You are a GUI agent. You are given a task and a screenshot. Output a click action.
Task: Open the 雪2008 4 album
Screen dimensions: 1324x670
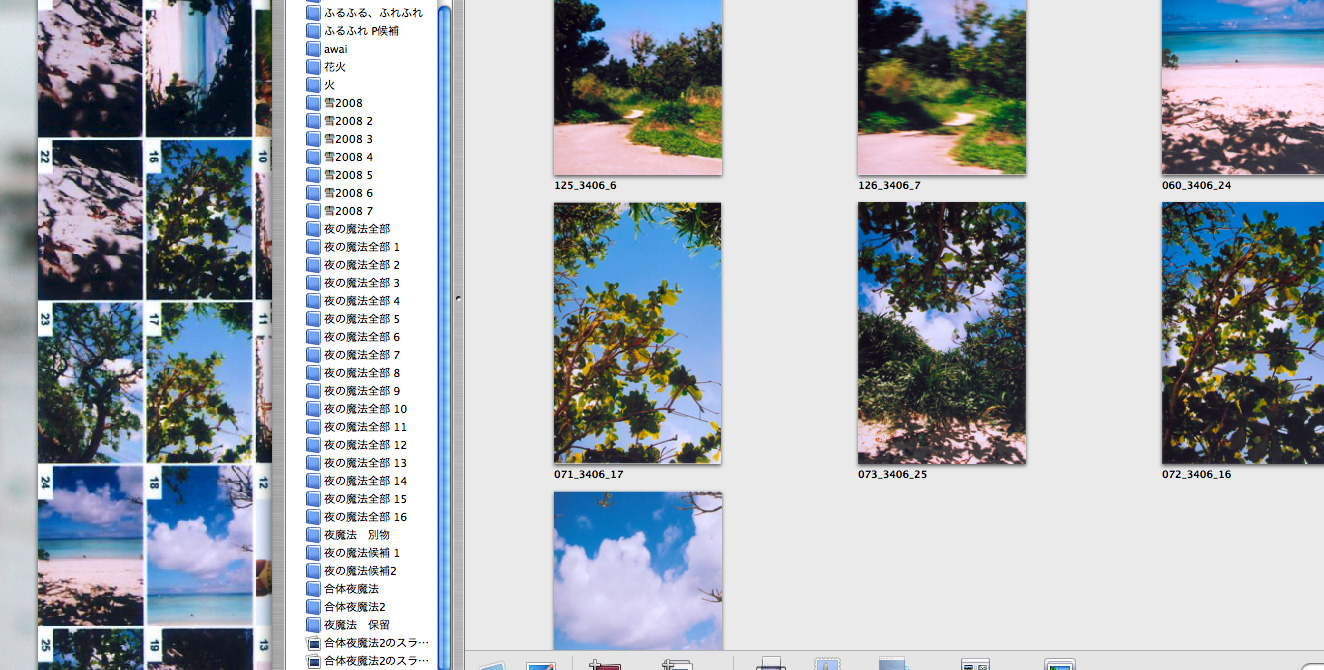[x=348, y=157]
